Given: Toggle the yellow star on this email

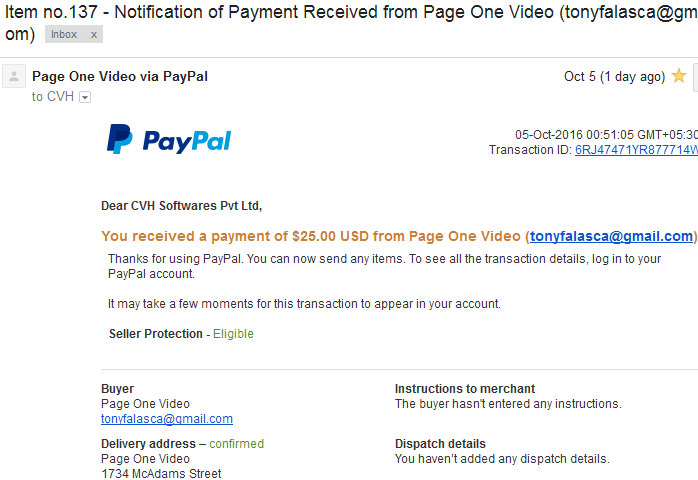Looking at the screenshot, I should pyautogui.click(x=679, y=76).
